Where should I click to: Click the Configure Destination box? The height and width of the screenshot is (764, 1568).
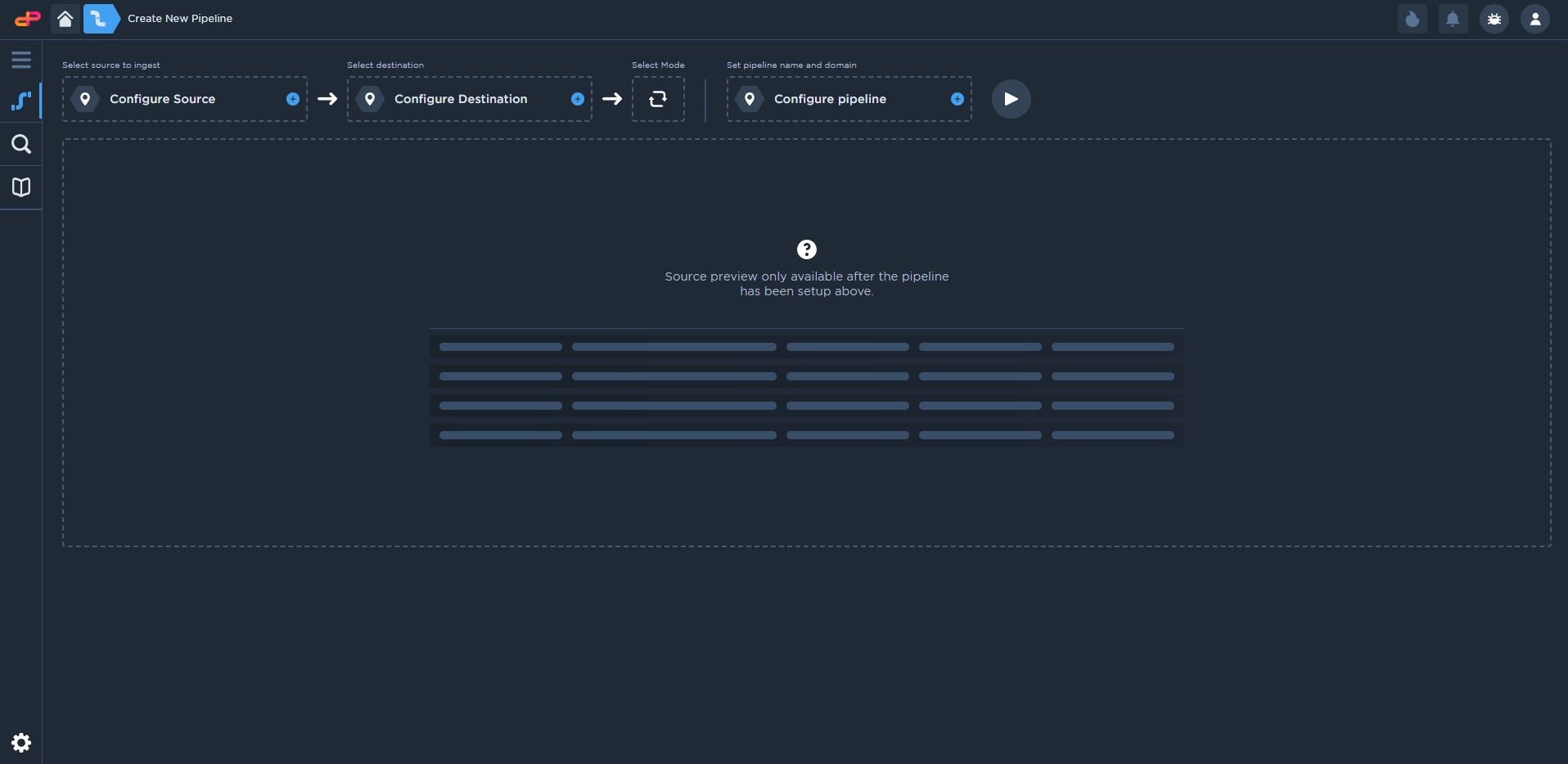pos(461,99)
